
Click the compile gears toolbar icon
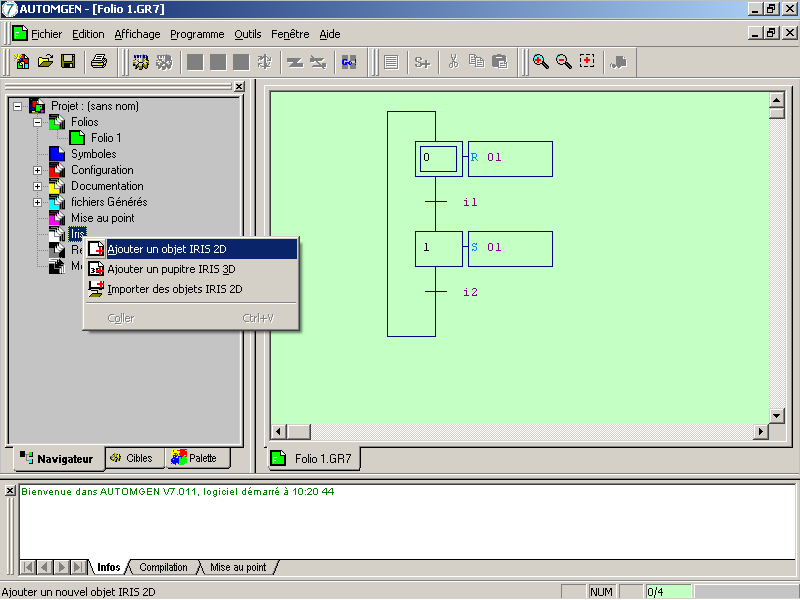141,62
